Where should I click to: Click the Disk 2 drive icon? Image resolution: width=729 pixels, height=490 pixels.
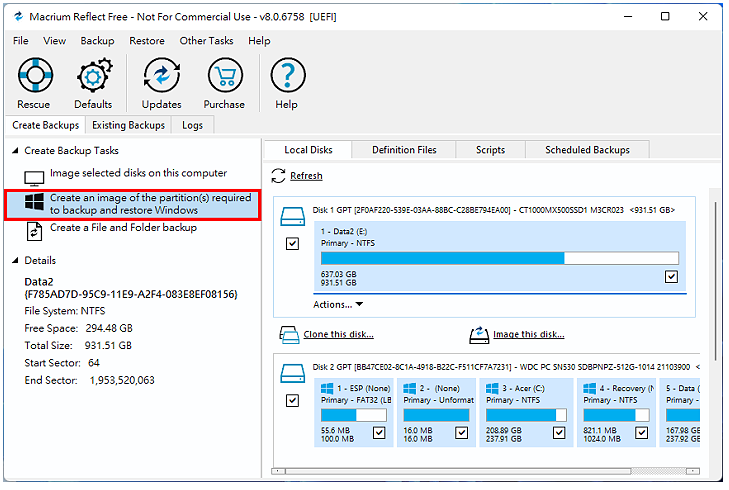point(293,374)
